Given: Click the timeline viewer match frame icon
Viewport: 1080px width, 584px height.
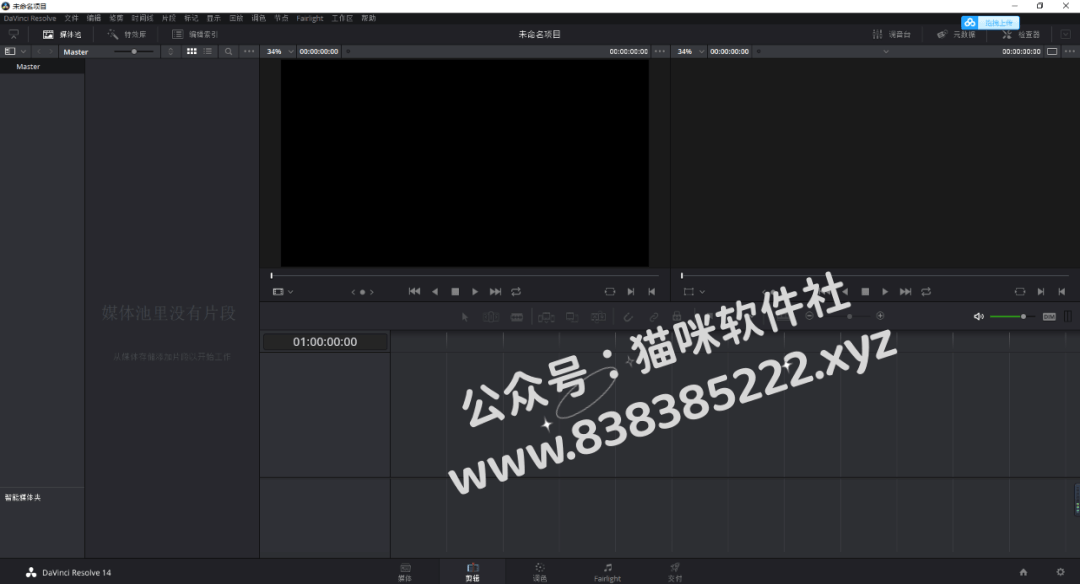Looking at the screenshot, I should tap(1020, 292).
